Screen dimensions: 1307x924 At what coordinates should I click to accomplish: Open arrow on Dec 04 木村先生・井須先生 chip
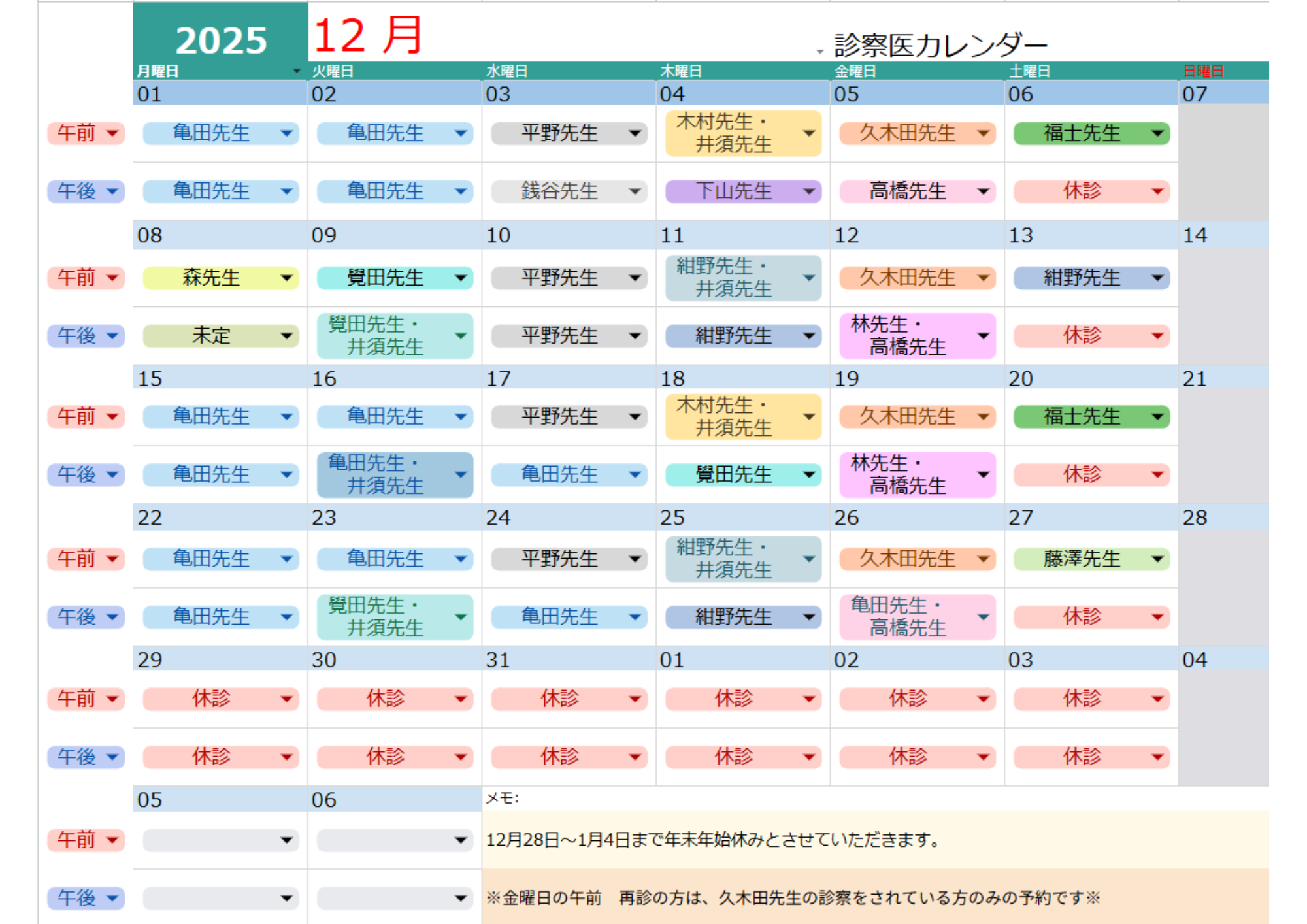(x=809, y=133)
